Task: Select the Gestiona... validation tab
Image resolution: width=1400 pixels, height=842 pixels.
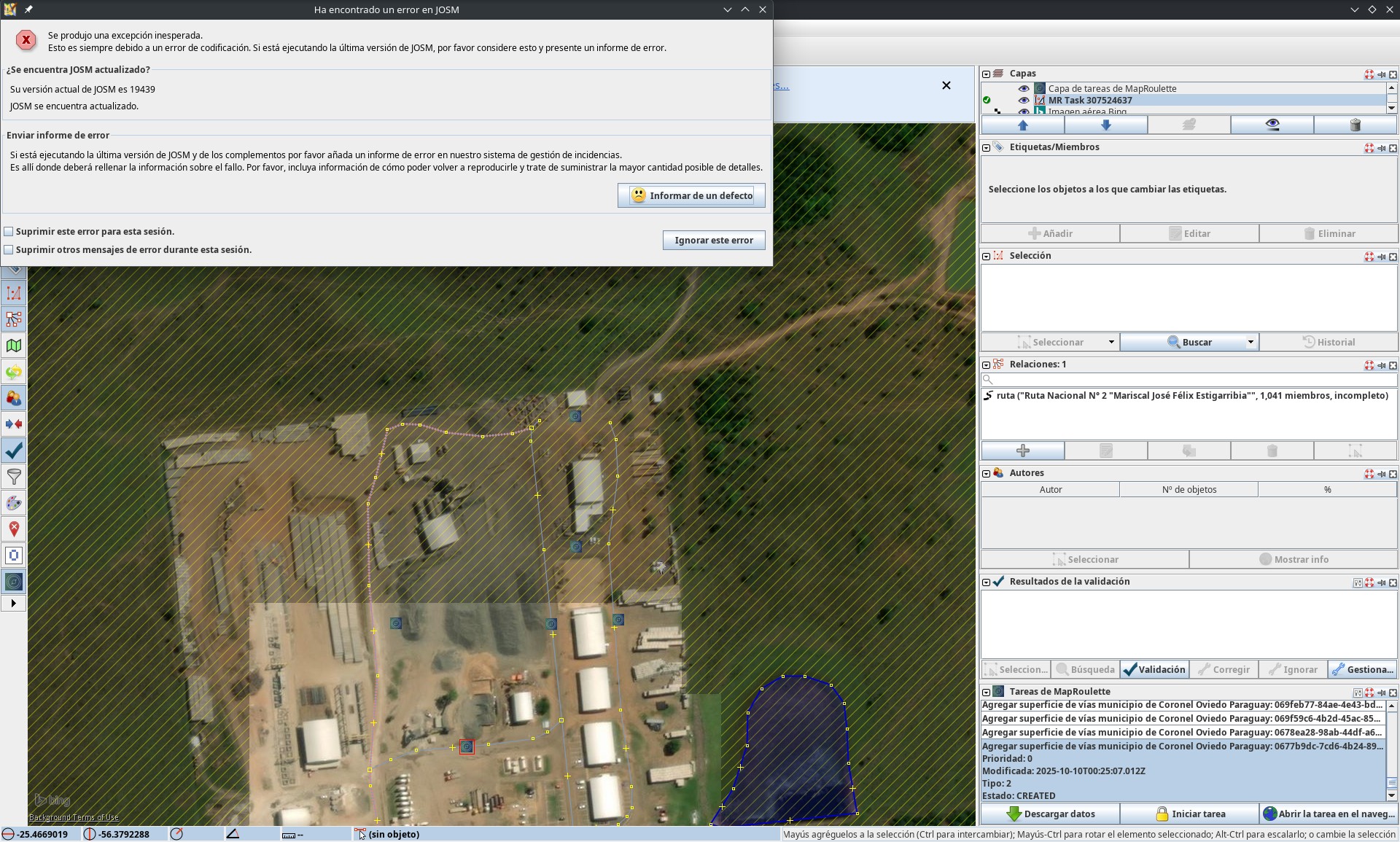Action: click(1362, 669)
